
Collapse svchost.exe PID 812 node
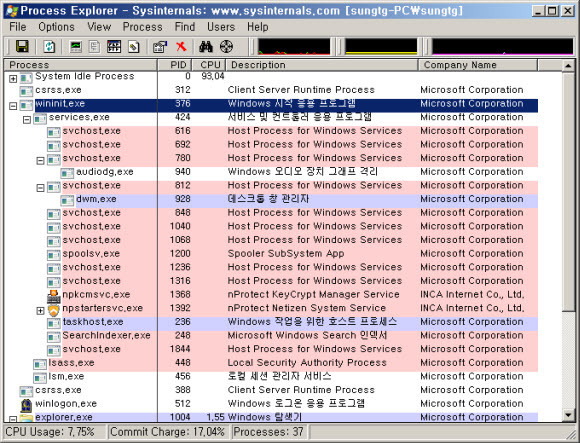(x=40, y=188)
